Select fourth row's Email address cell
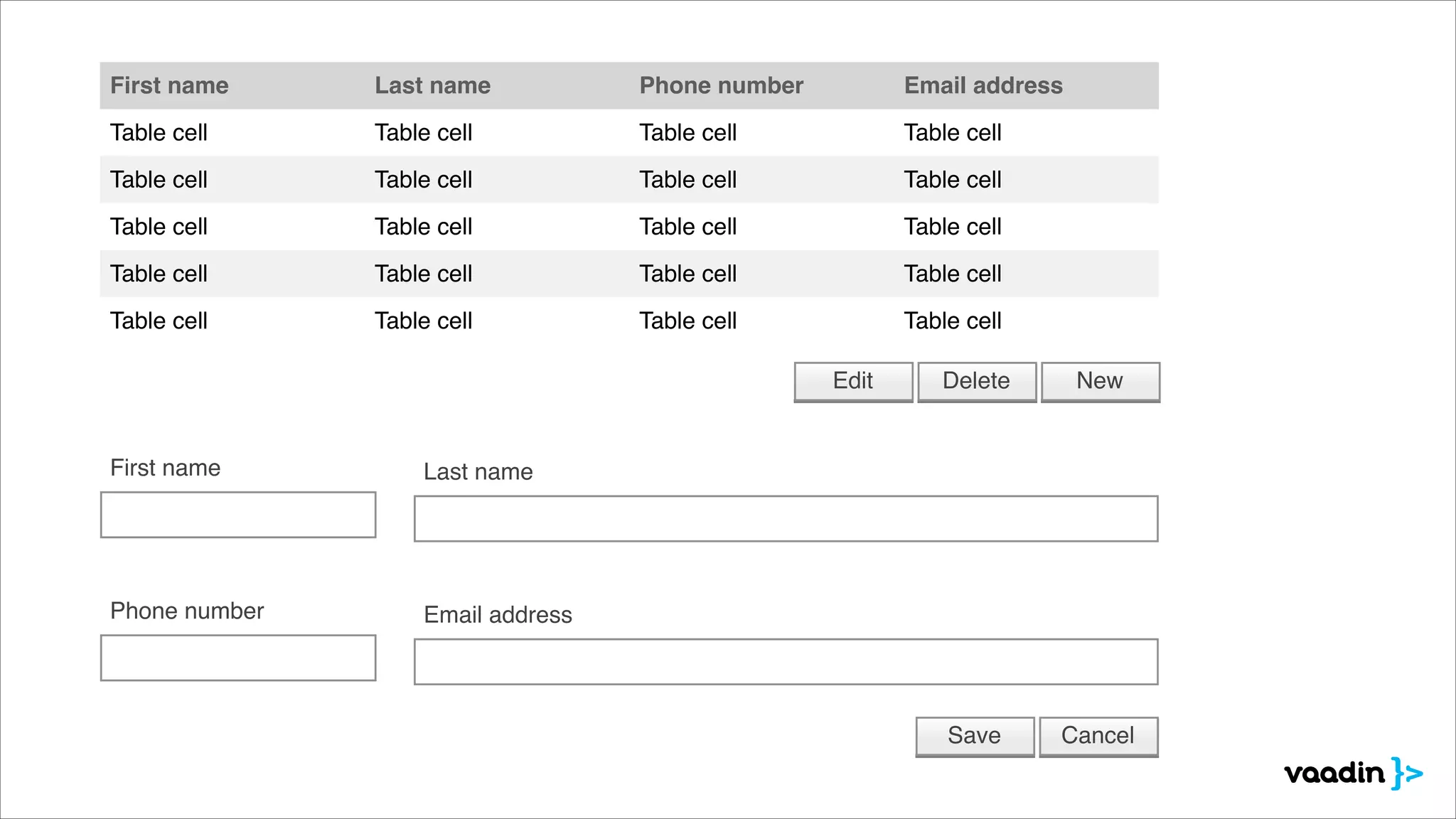1456x819 pixels. [952, 274]
